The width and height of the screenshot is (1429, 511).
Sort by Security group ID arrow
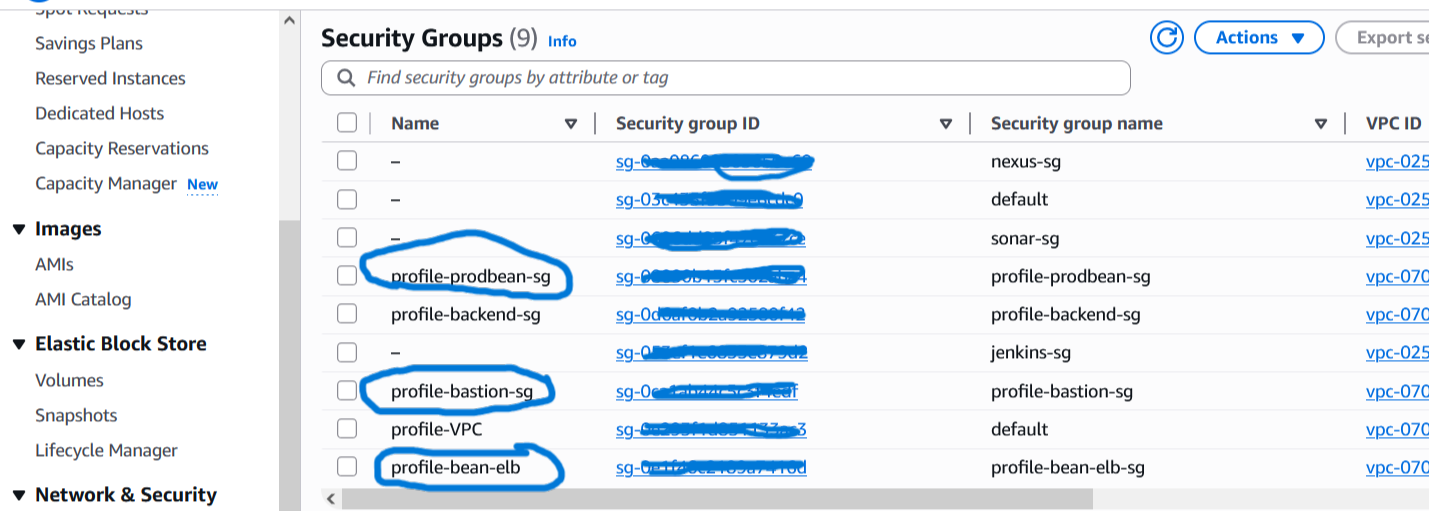pyautogui.click(x=946, y=124)
